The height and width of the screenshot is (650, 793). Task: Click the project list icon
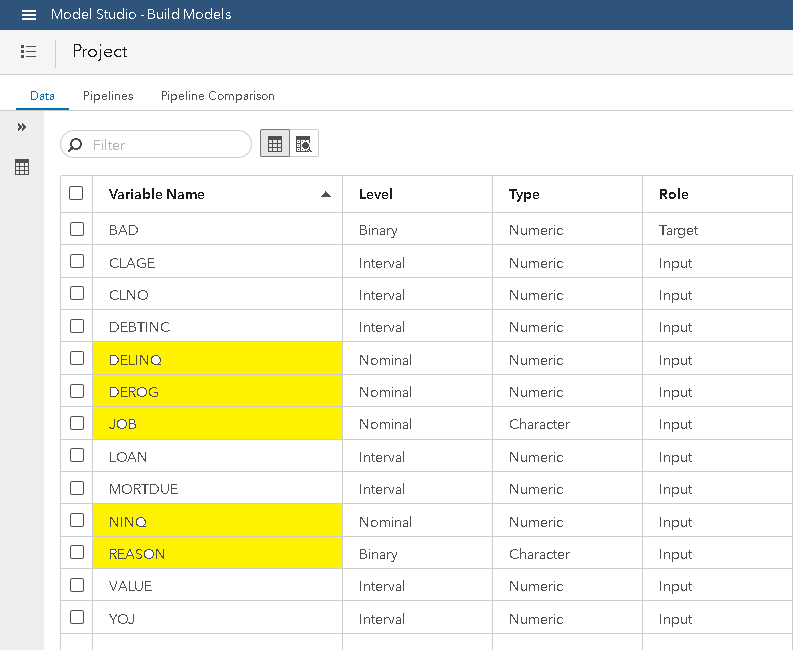[28, 51]
